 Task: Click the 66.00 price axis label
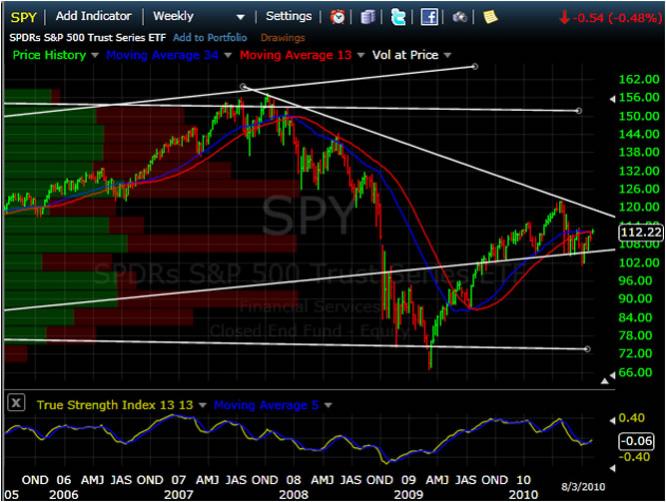tap(635, 372)
